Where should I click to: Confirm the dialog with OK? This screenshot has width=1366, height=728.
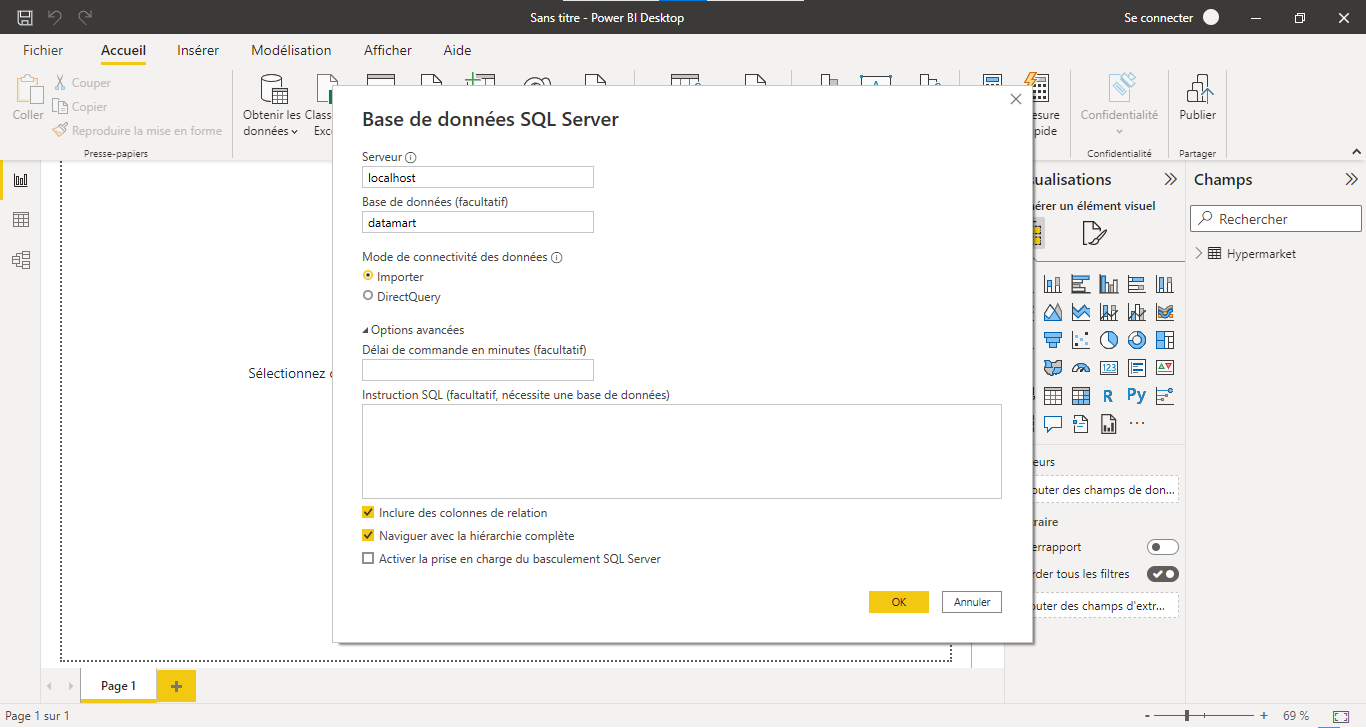click(x=899, y=602)
